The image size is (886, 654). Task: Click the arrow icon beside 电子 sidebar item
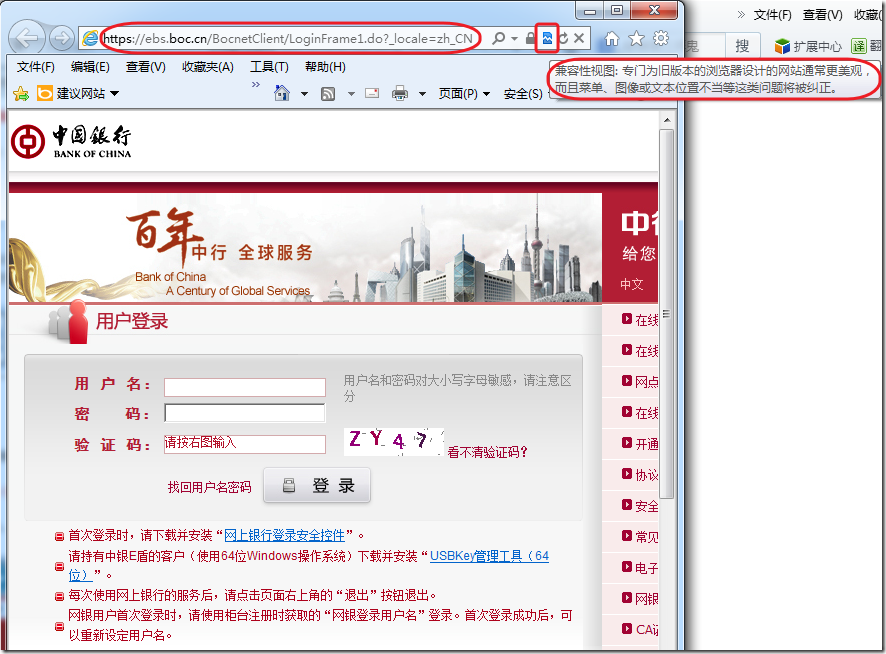tap(626, 566)
